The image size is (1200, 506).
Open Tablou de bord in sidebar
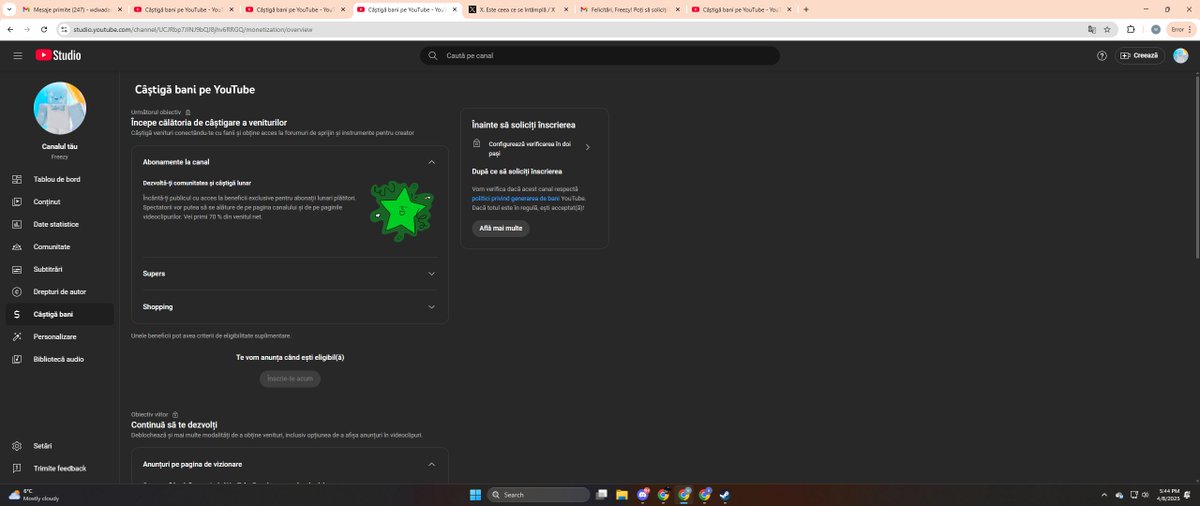click(60, 179)
